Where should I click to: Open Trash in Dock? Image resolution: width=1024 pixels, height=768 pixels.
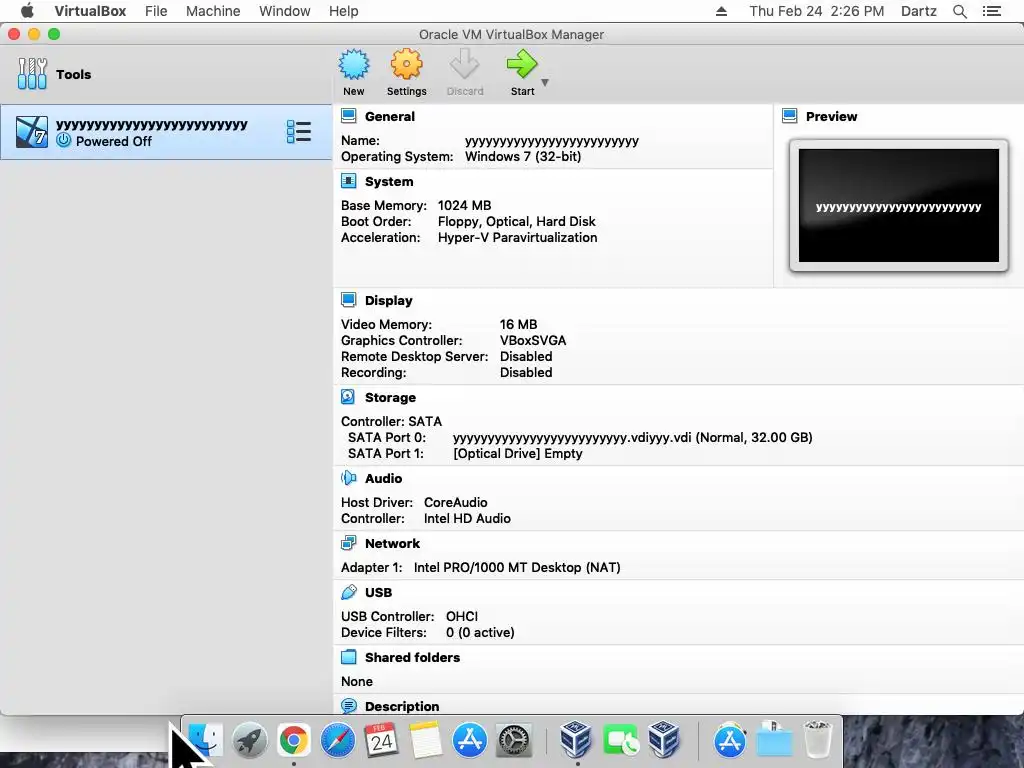click(817, 739)
